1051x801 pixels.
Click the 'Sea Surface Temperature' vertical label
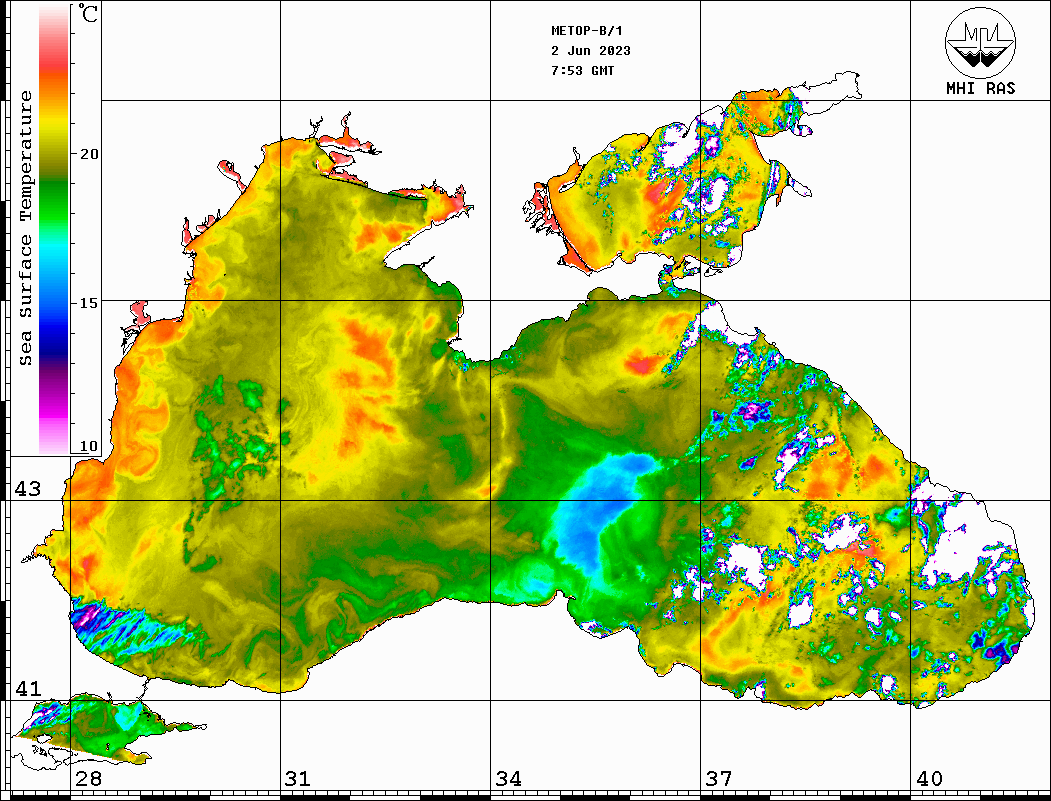pyautogui.click(x=25, y=228)
